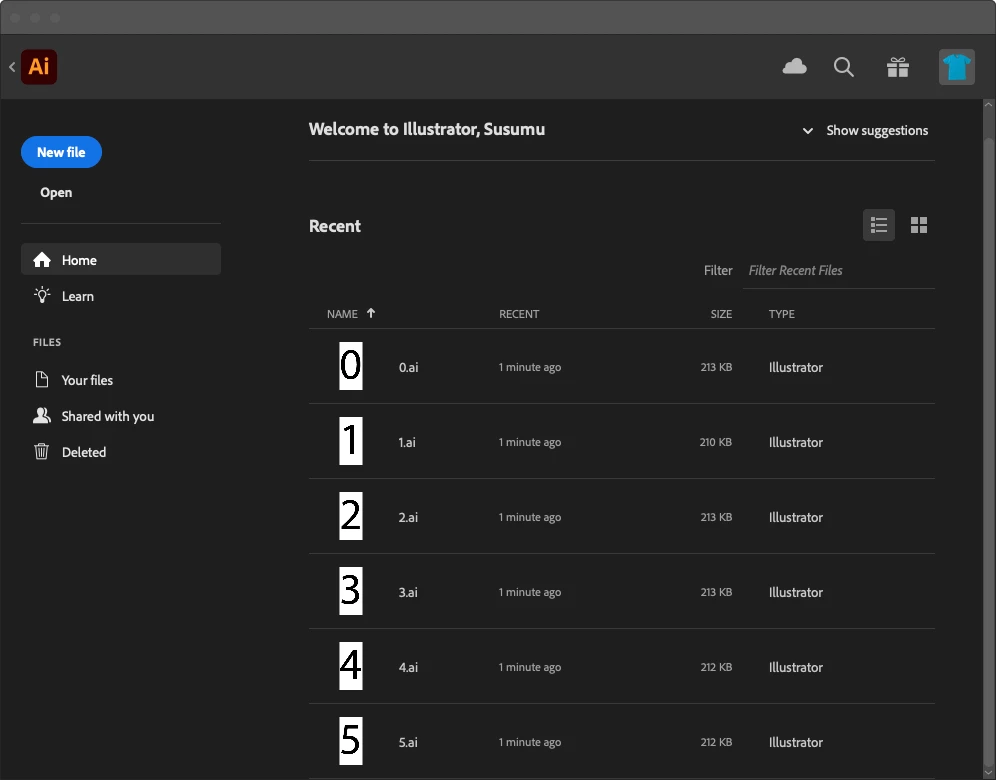Switch to grid view of recent files
996x780 pixels.
919,225
